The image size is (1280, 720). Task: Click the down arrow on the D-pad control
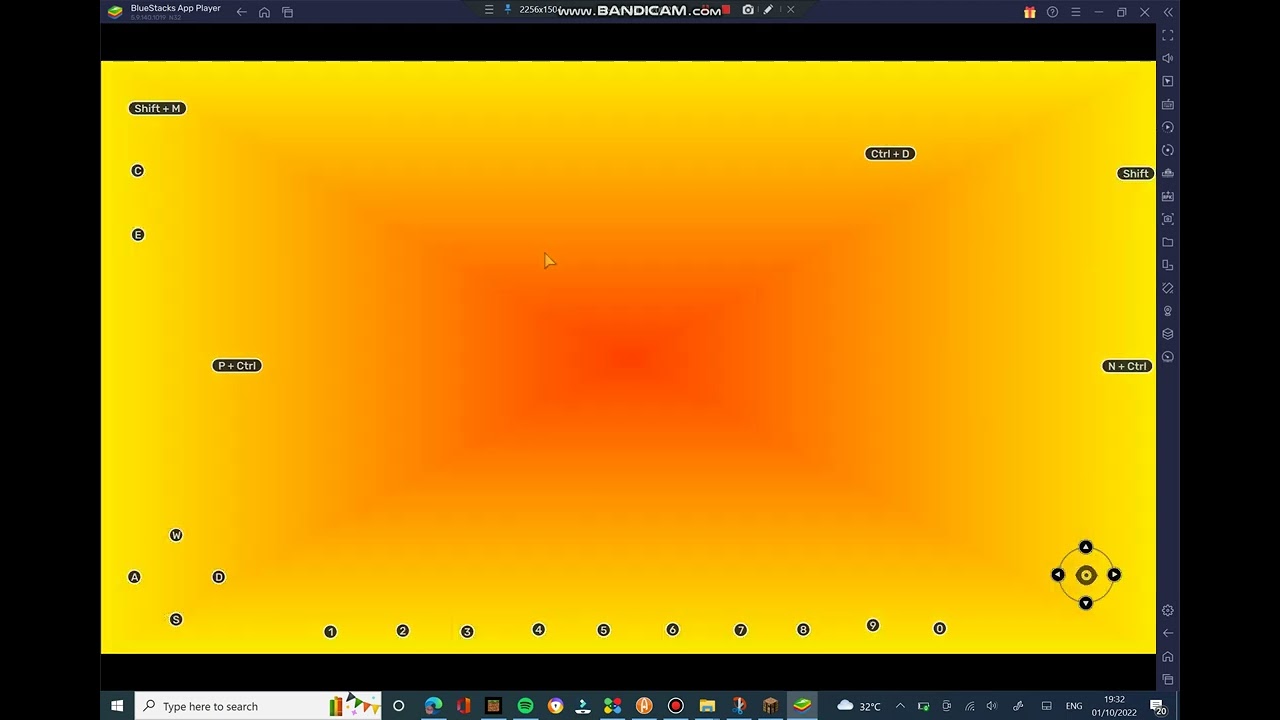[x=1086, y=603]
